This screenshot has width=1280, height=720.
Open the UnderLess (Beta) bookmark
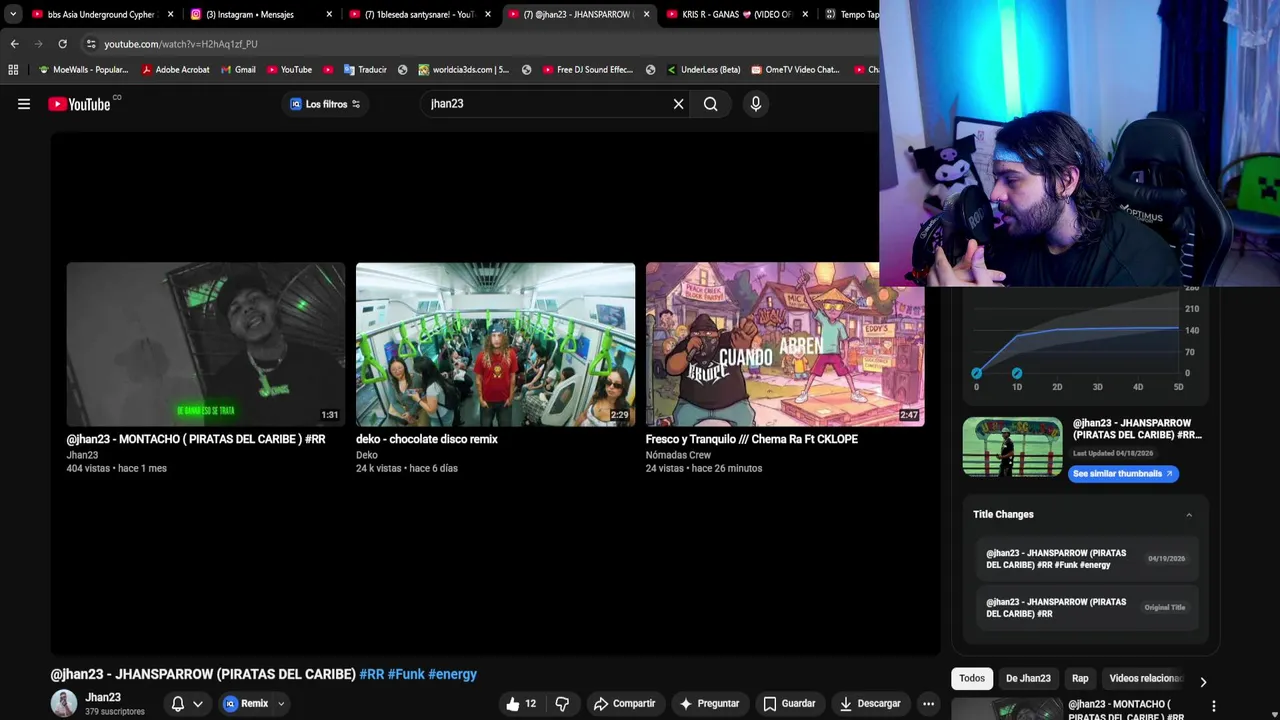[x=703, y=70]
